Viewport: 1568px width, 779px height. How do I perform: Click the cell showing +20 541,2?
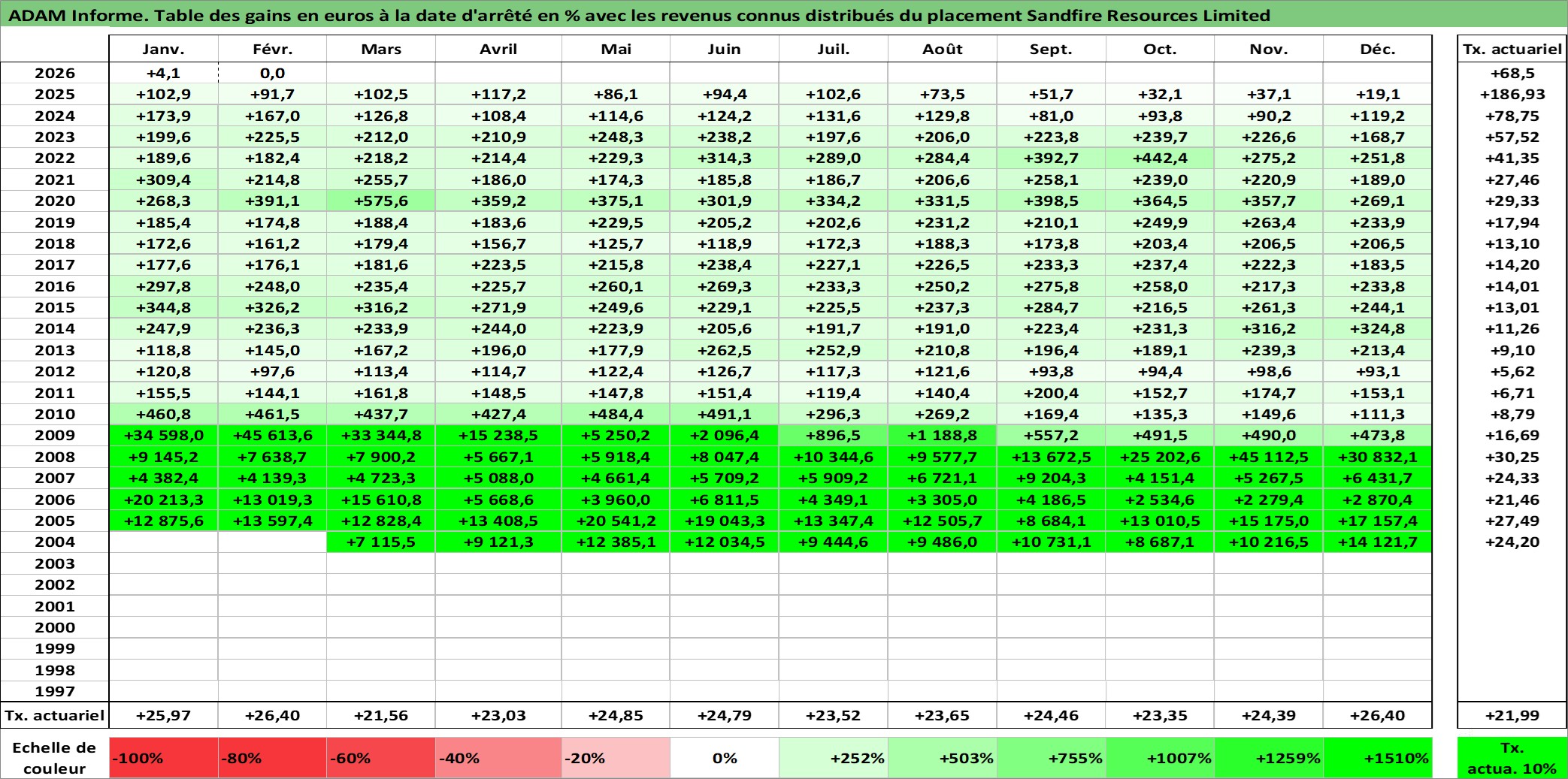616,521
